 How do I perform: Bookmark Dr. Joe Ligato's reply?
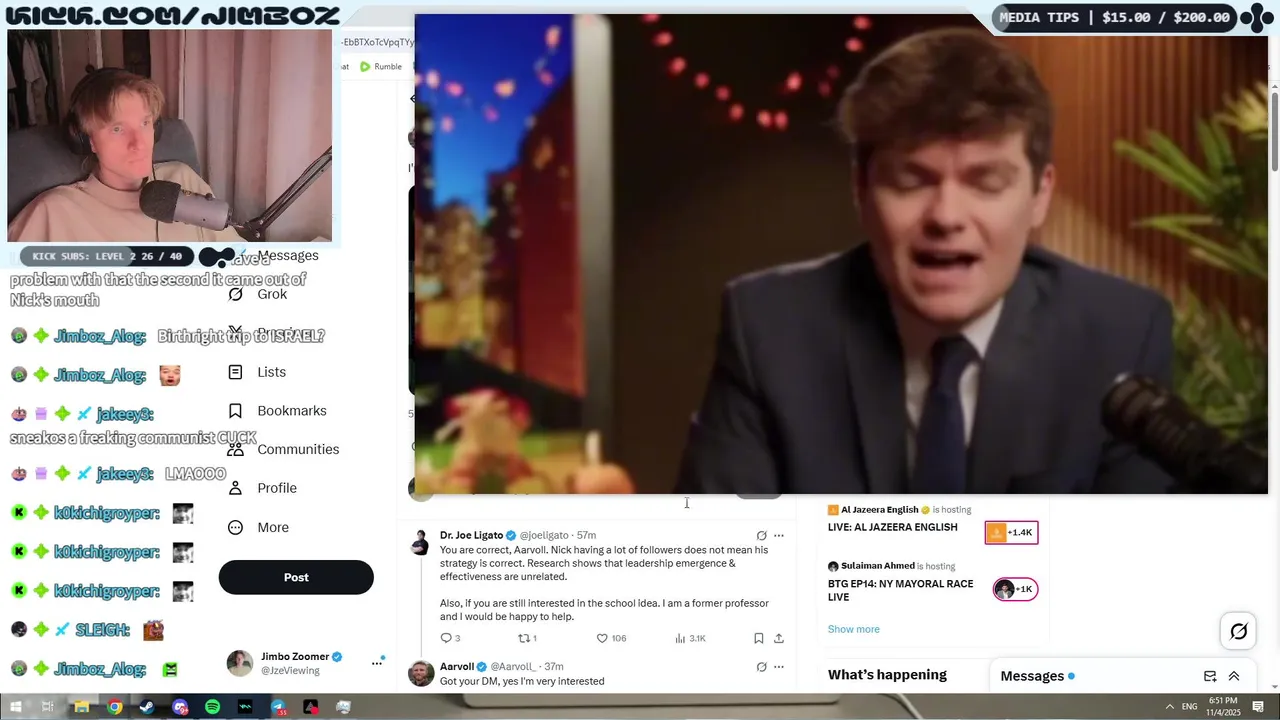758,638
